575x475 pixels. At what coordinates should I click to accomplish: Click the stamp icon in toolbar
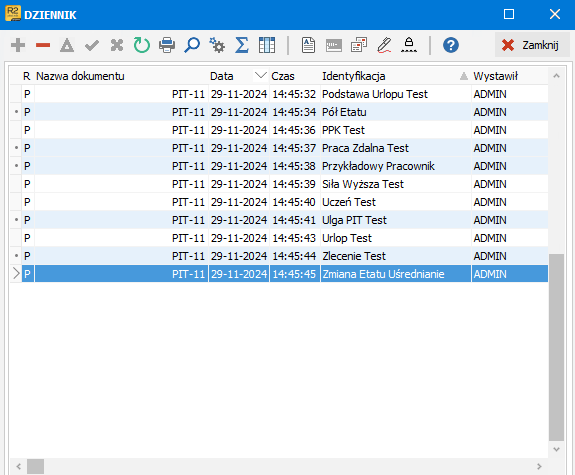(x=409, y=45)
